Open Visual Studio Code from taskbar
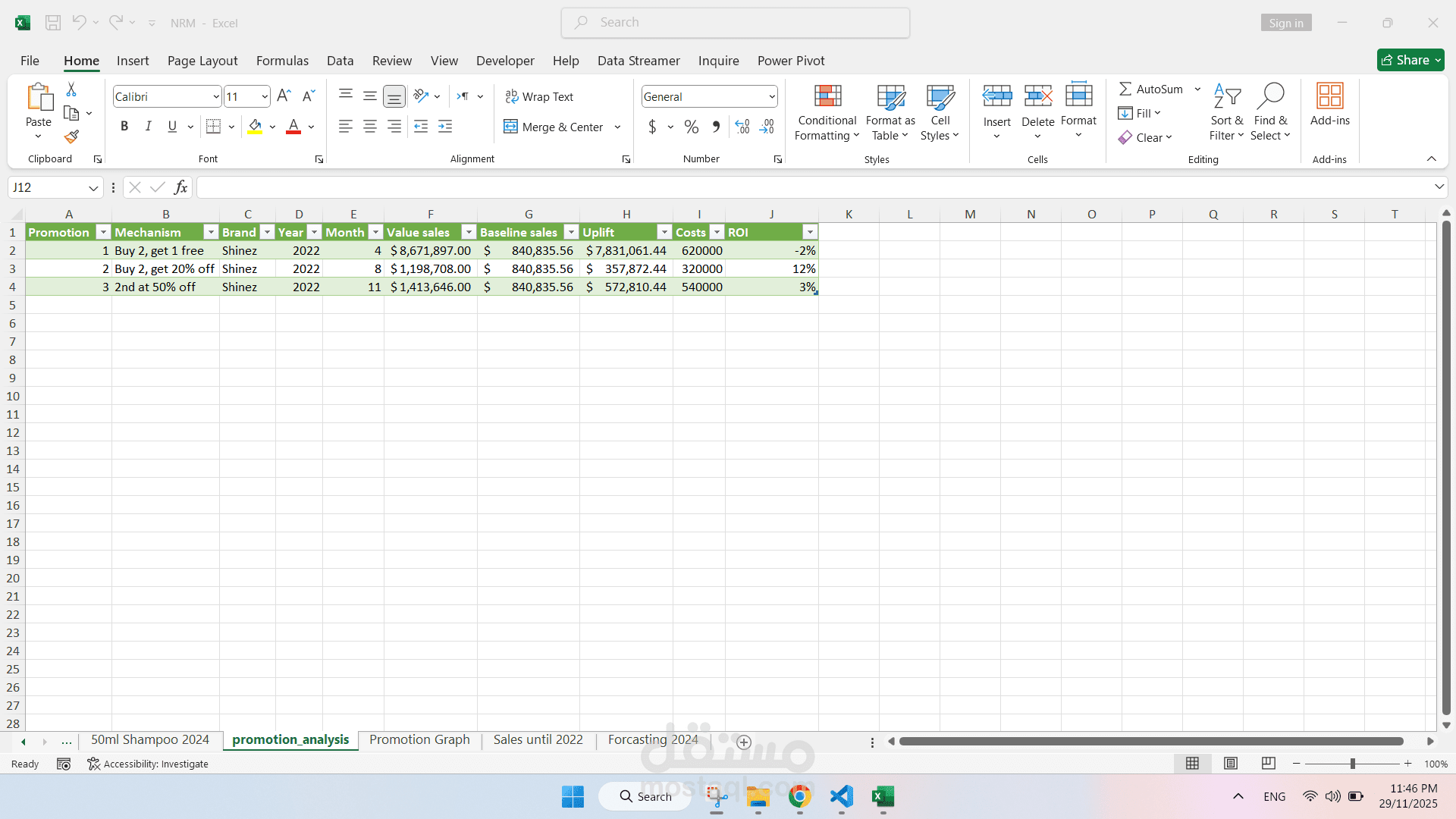Image resolution: width=1456 pixels, height=819 pixels. (841, 796)
